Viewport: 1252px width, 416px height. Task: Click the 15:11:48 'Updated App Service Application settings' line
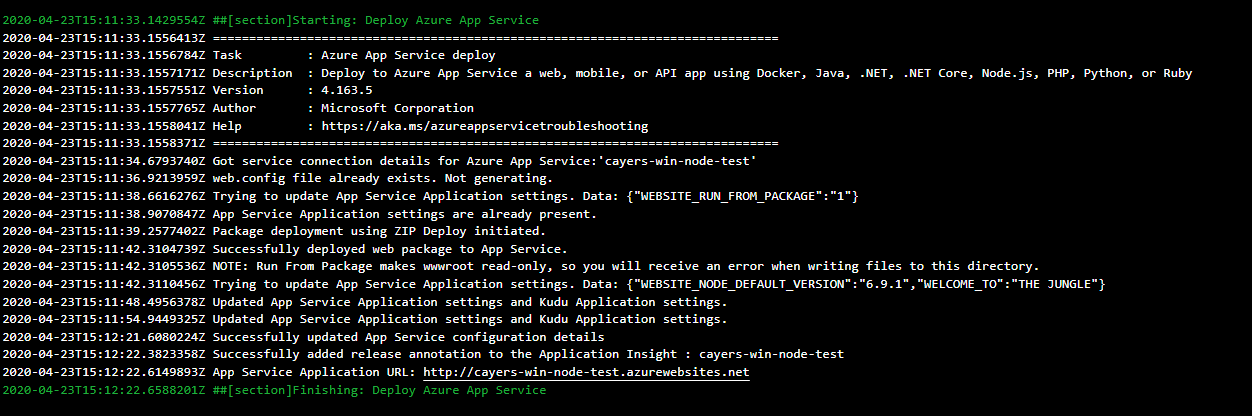365,302
